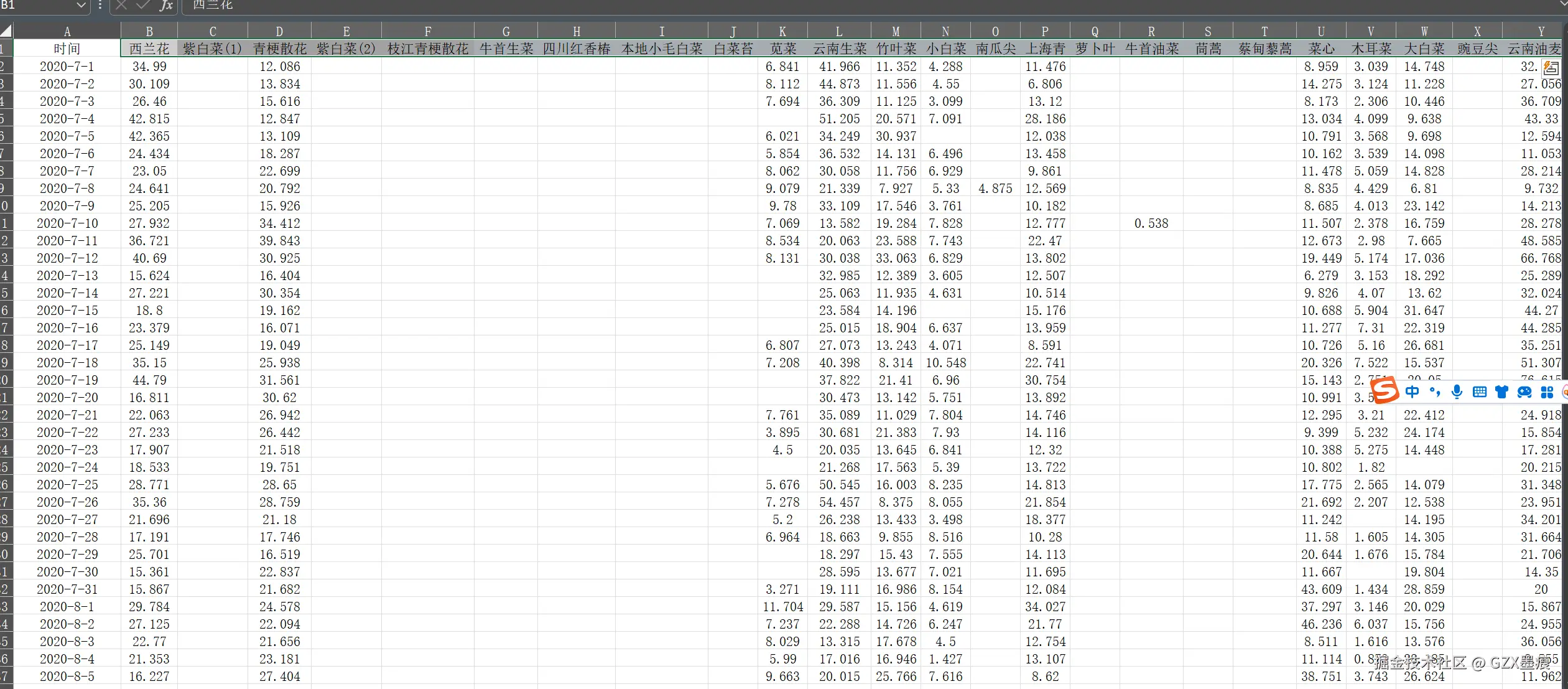This screenshot has width=1568, height=689.
Task: Click the Select All corner triangle
Action: 6,31
